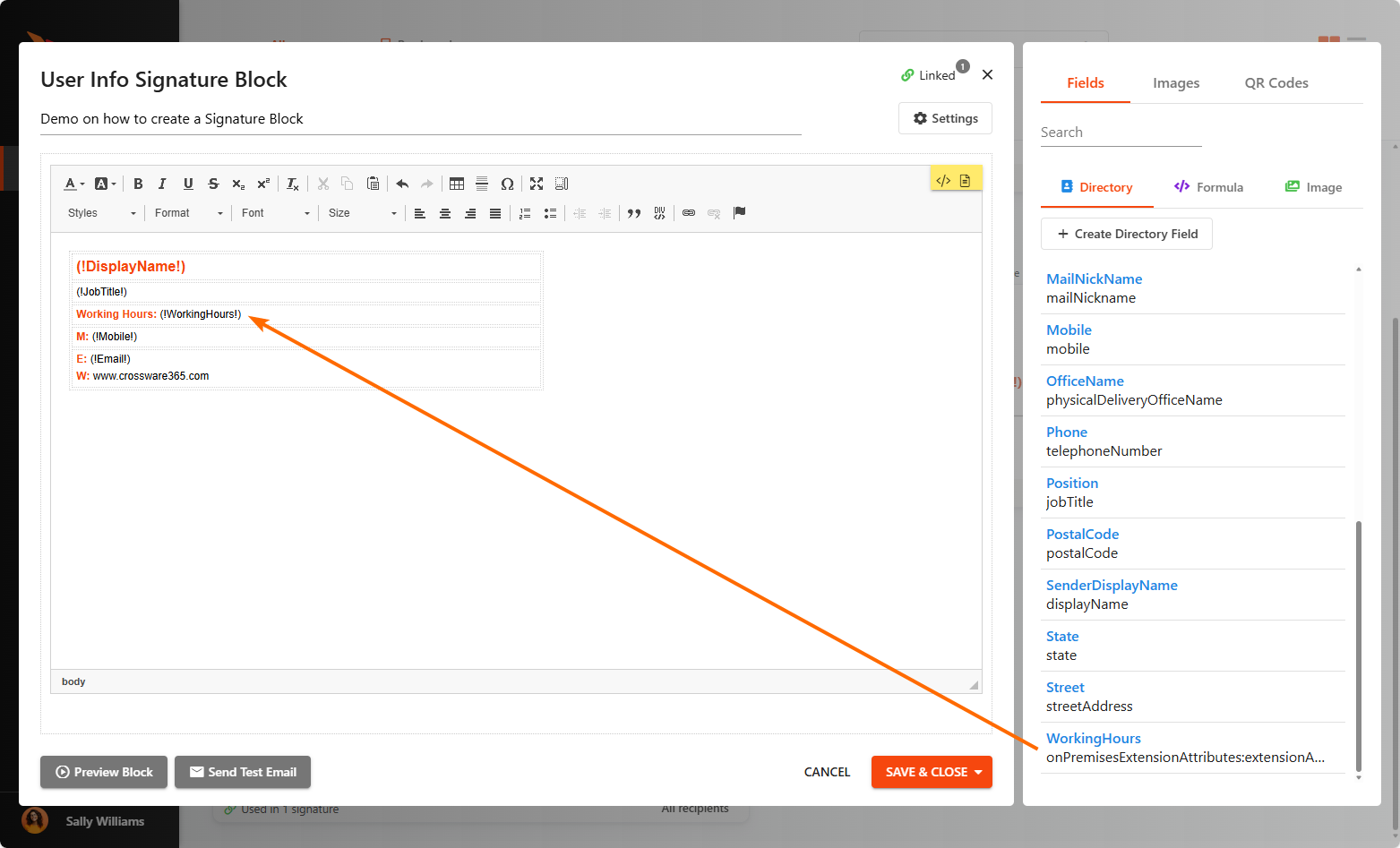Open the Styles dropdown
Screen dimensions: 1400x848
coord(101,213)
